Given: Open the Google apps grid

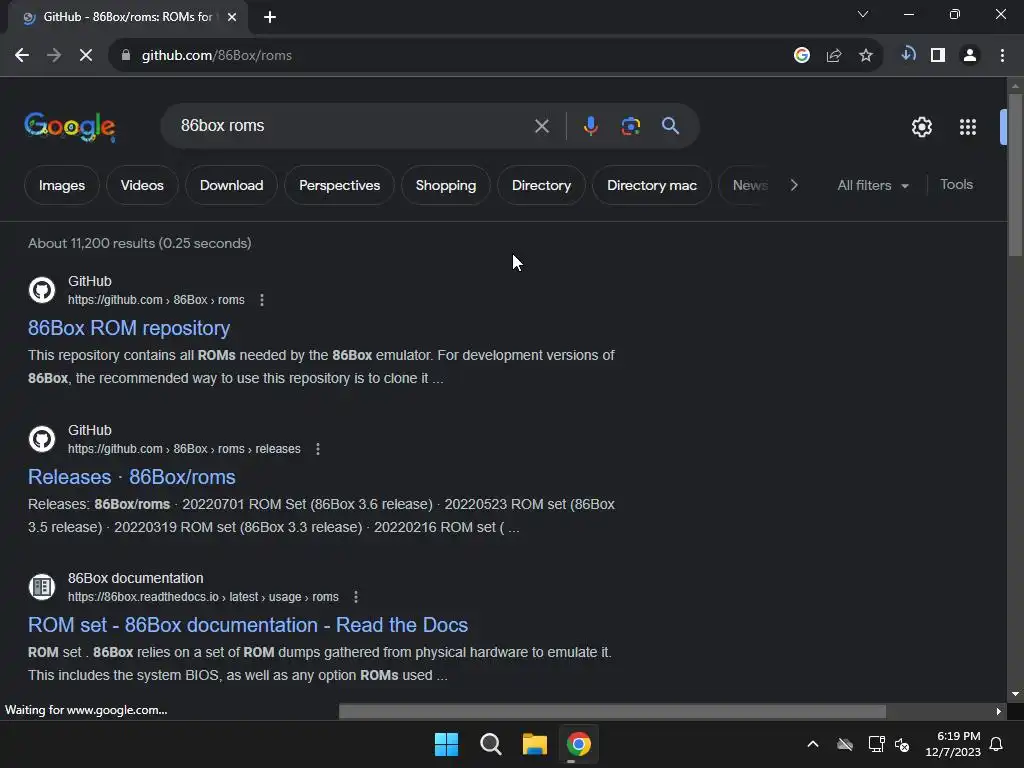Looking at the screenshot, I should click(967, 127).
